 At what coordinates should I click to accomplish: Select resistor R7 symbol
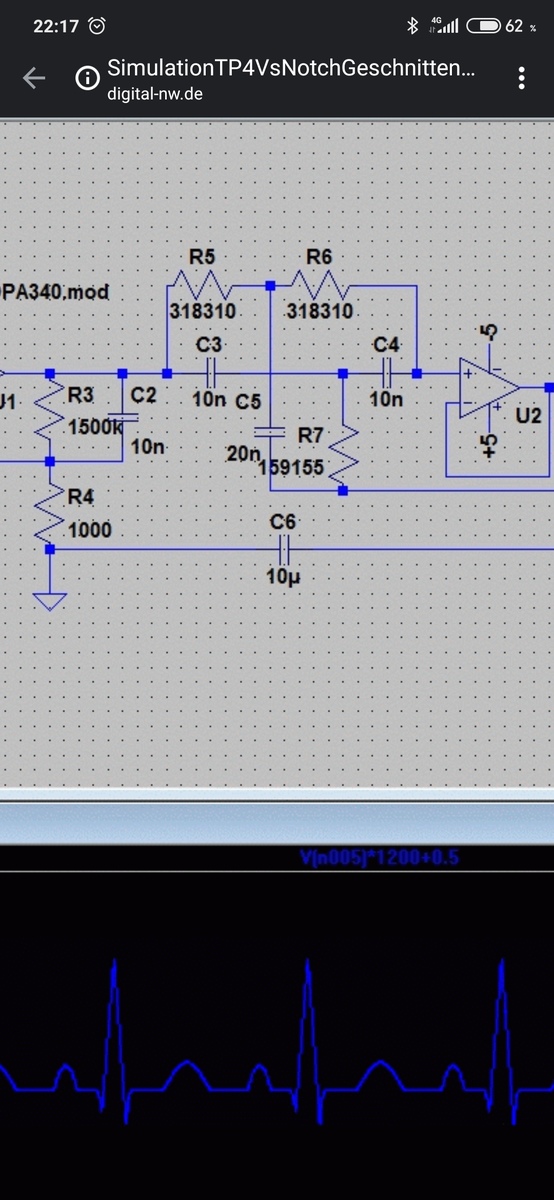[x=343, y=455]
